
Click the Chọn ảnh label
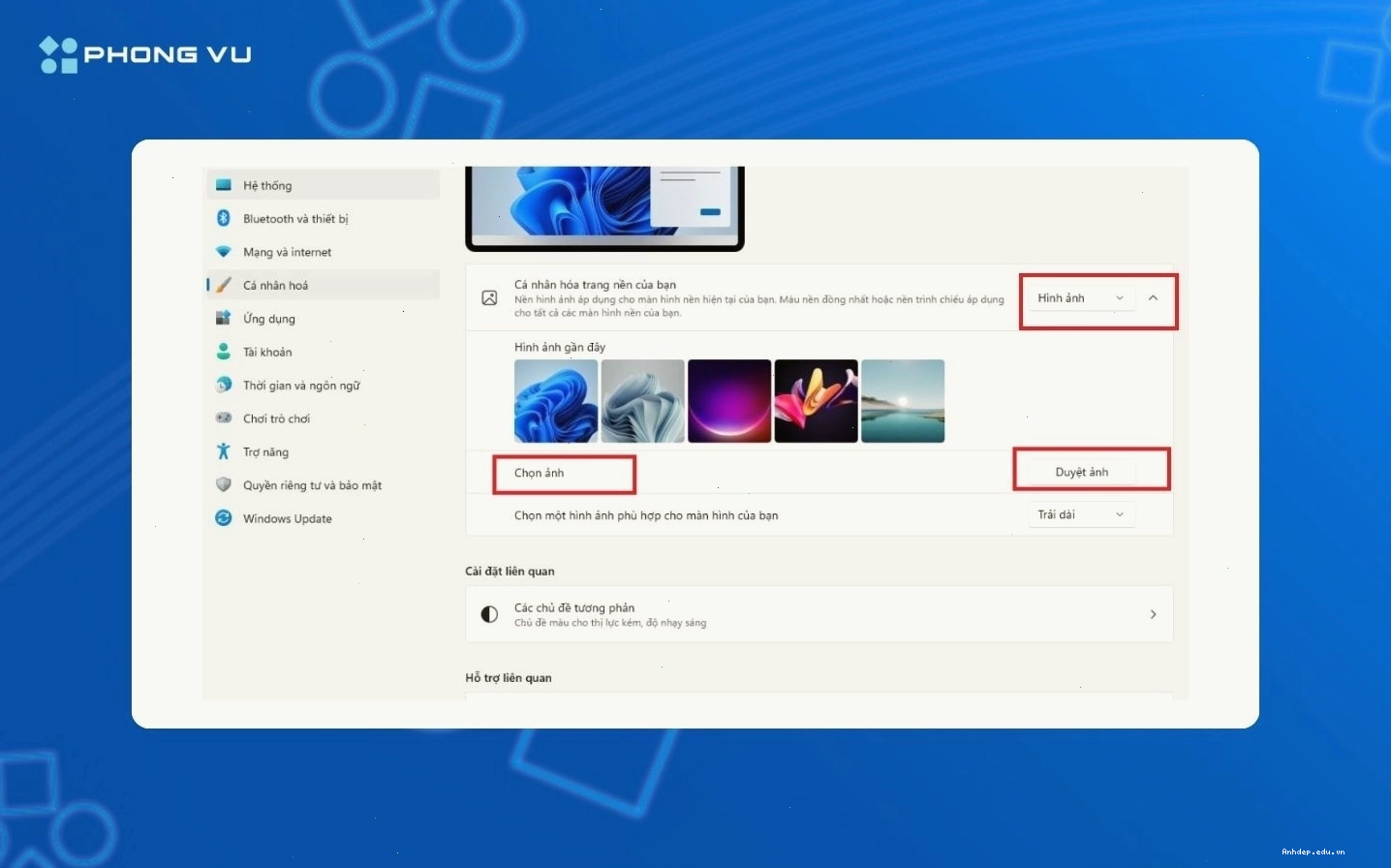(539, 473)
